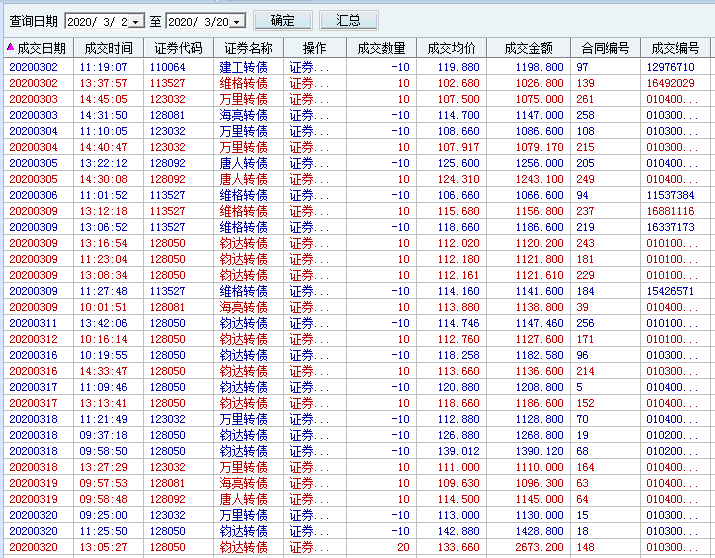Click trade time 14:33:47

point(103,371)
